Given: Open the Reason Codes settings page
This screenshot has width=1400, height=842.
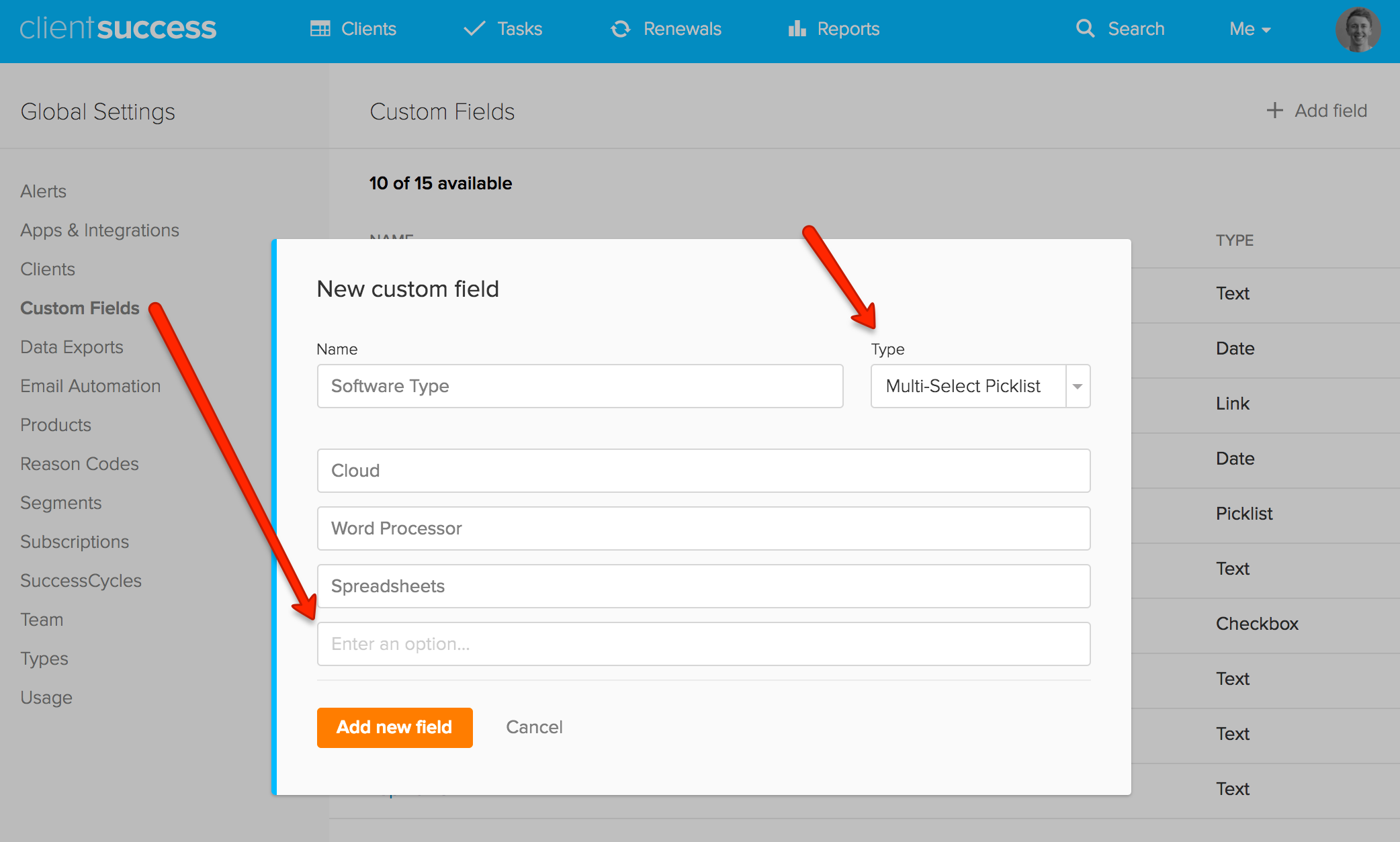Looking at the screenshot, I should point(79,463).
